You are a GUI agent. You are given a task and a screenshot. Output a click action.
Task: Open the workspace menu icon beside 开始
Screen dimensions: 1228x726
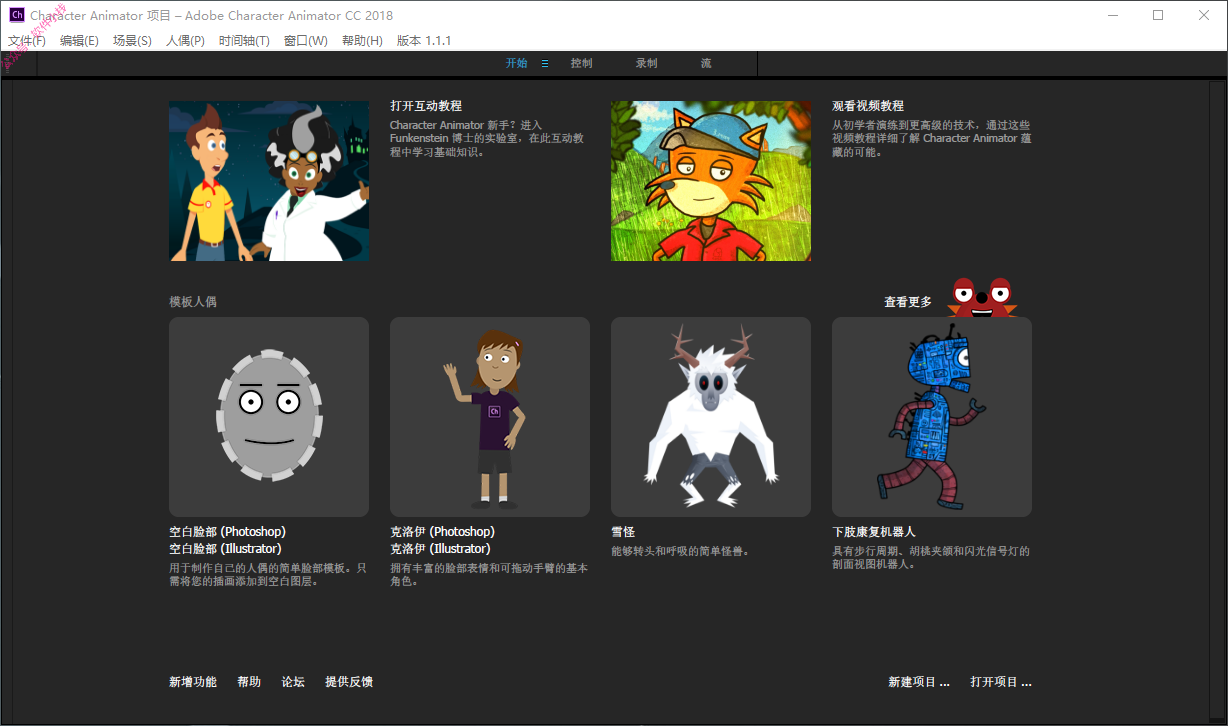pos(545,63)
